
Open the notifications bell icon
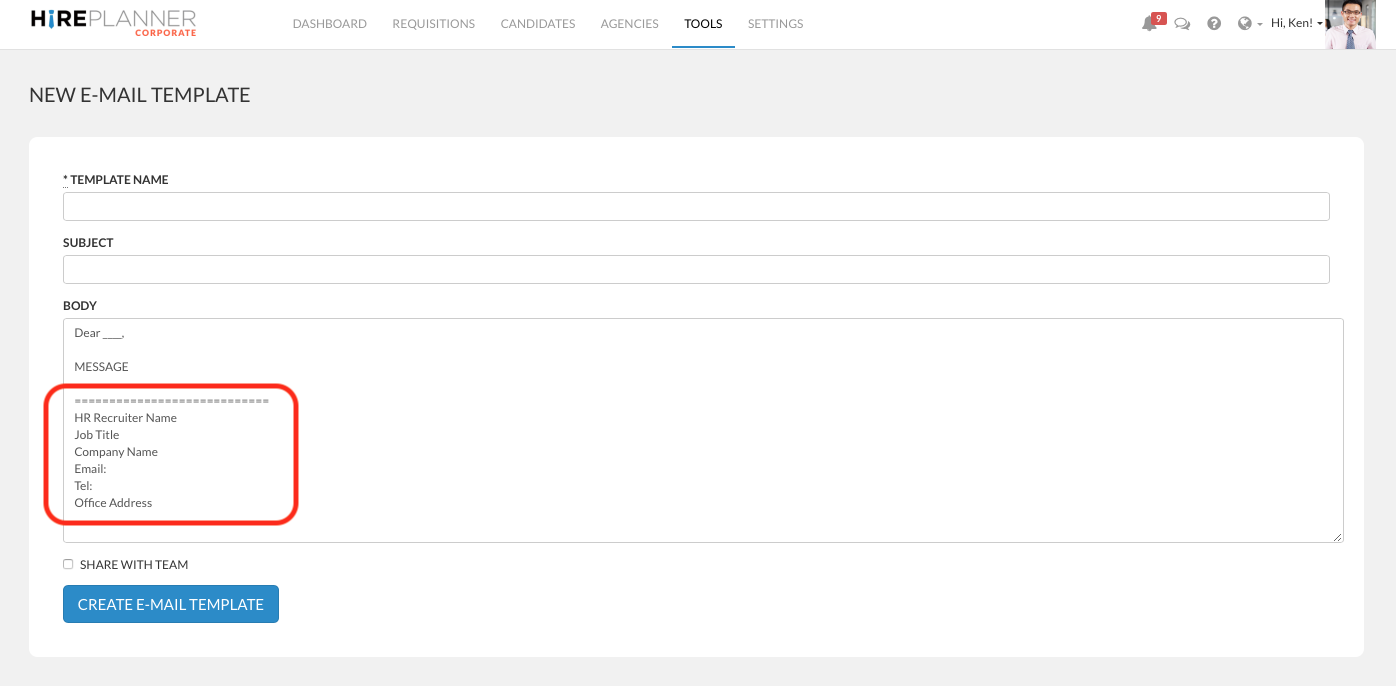coord(1149,24)
